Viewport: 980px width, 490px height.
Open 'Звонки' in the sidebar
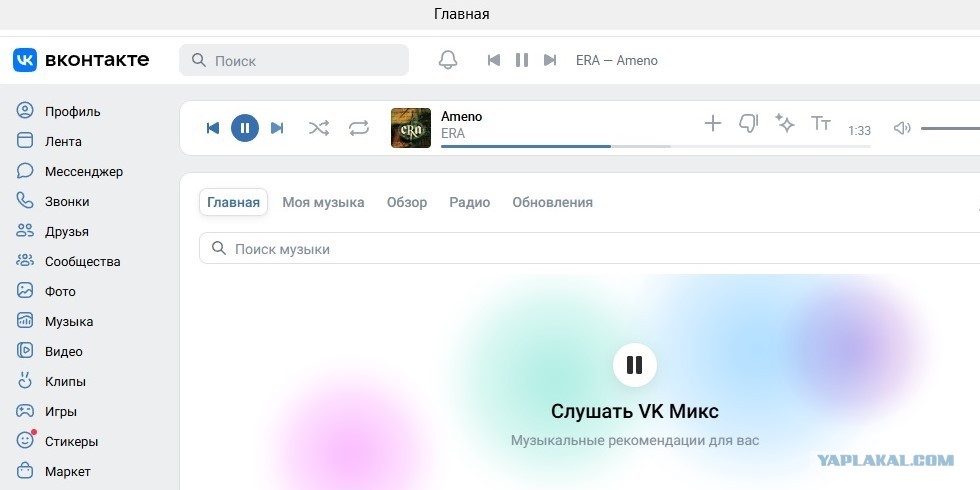click(52, 201)
